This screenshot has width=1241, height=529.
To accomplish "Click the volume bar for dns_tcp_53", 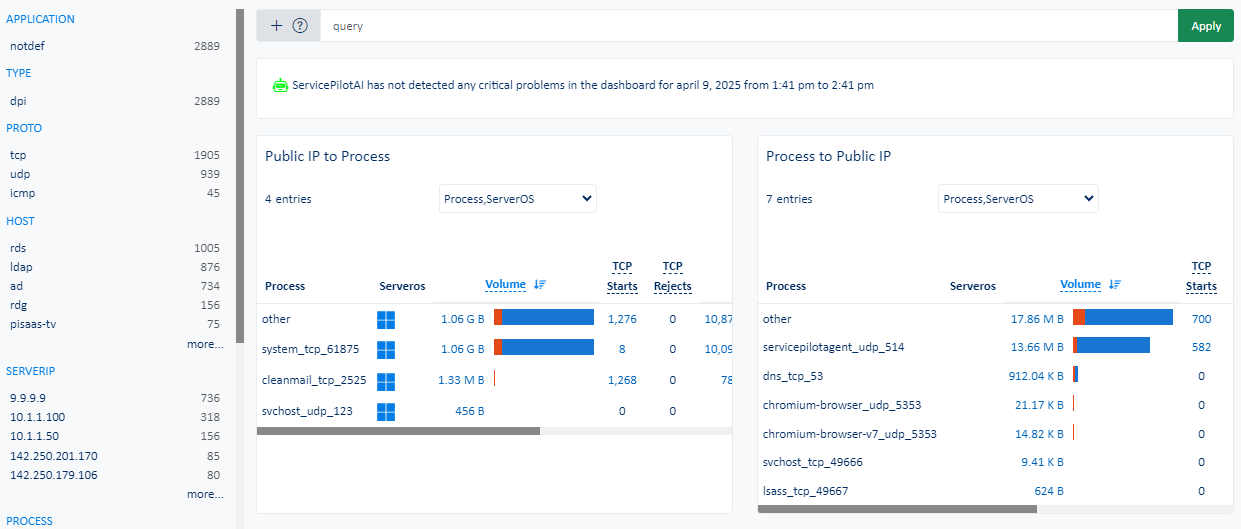I will (1076, 375).
